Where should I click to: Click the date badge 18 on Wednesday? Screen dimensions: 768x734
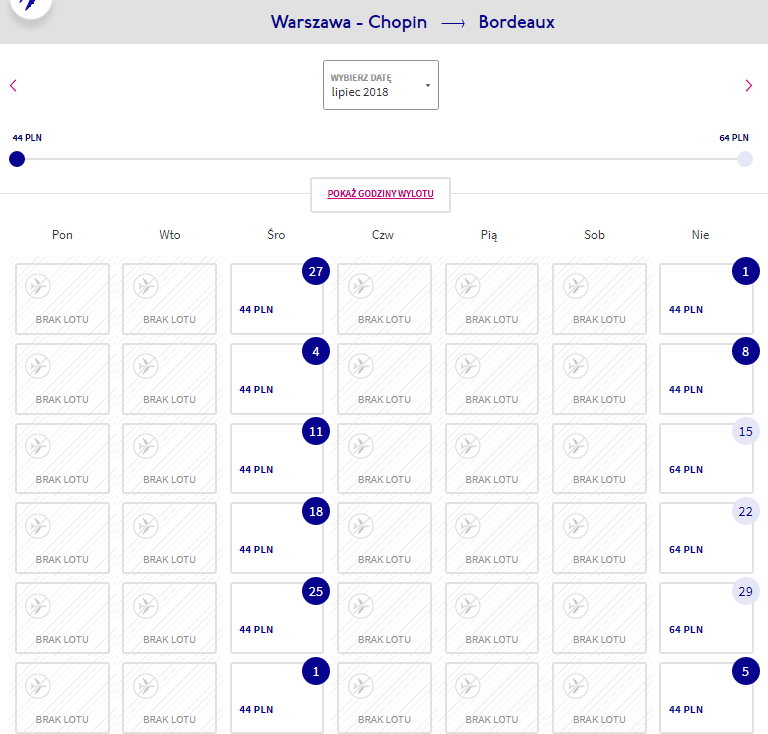316,511
